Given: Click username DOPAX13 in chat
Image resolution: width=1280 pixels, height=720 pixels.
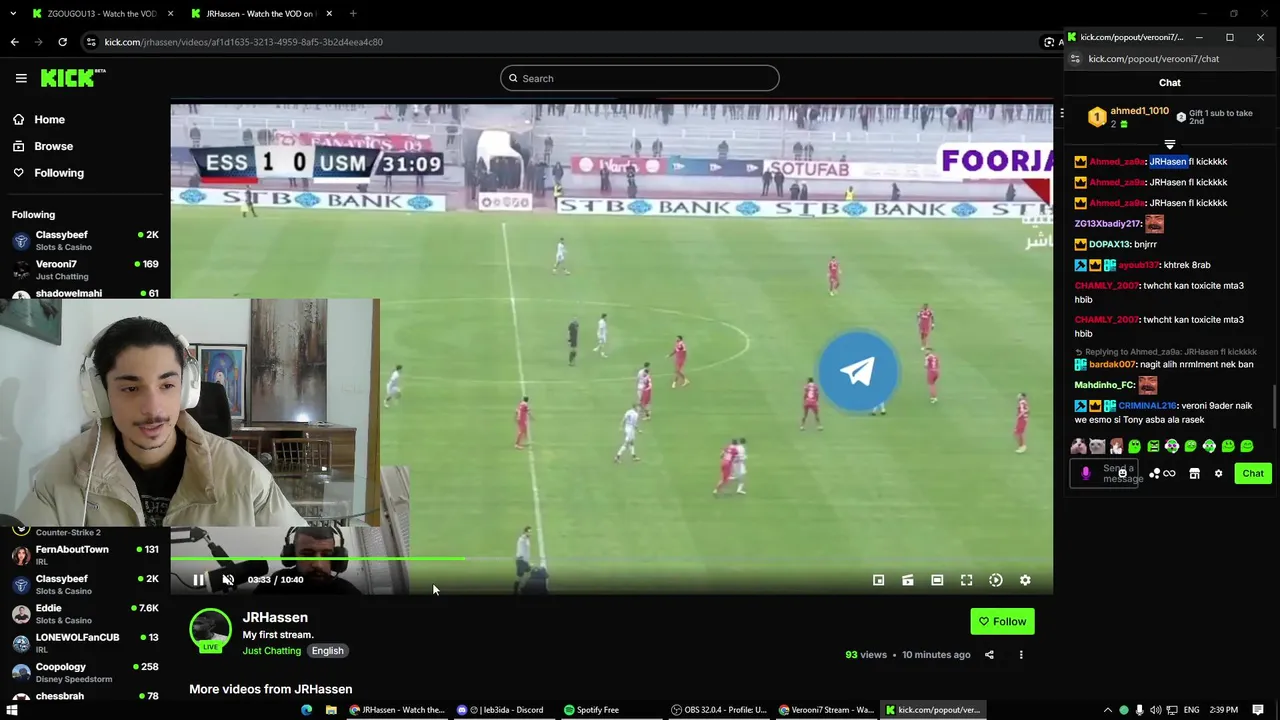Looking at the screenshot, I should coord(1109,244).
